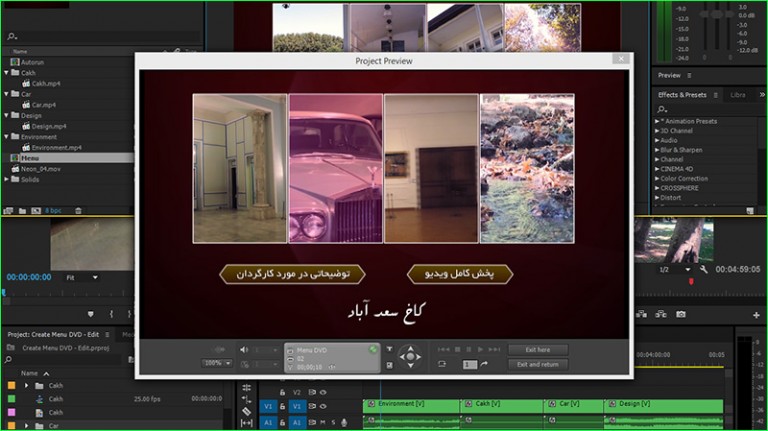768x431 pixels.
Task: Click the پخش کامل ویدیو menu button
Action: click(x=459, y=274)
